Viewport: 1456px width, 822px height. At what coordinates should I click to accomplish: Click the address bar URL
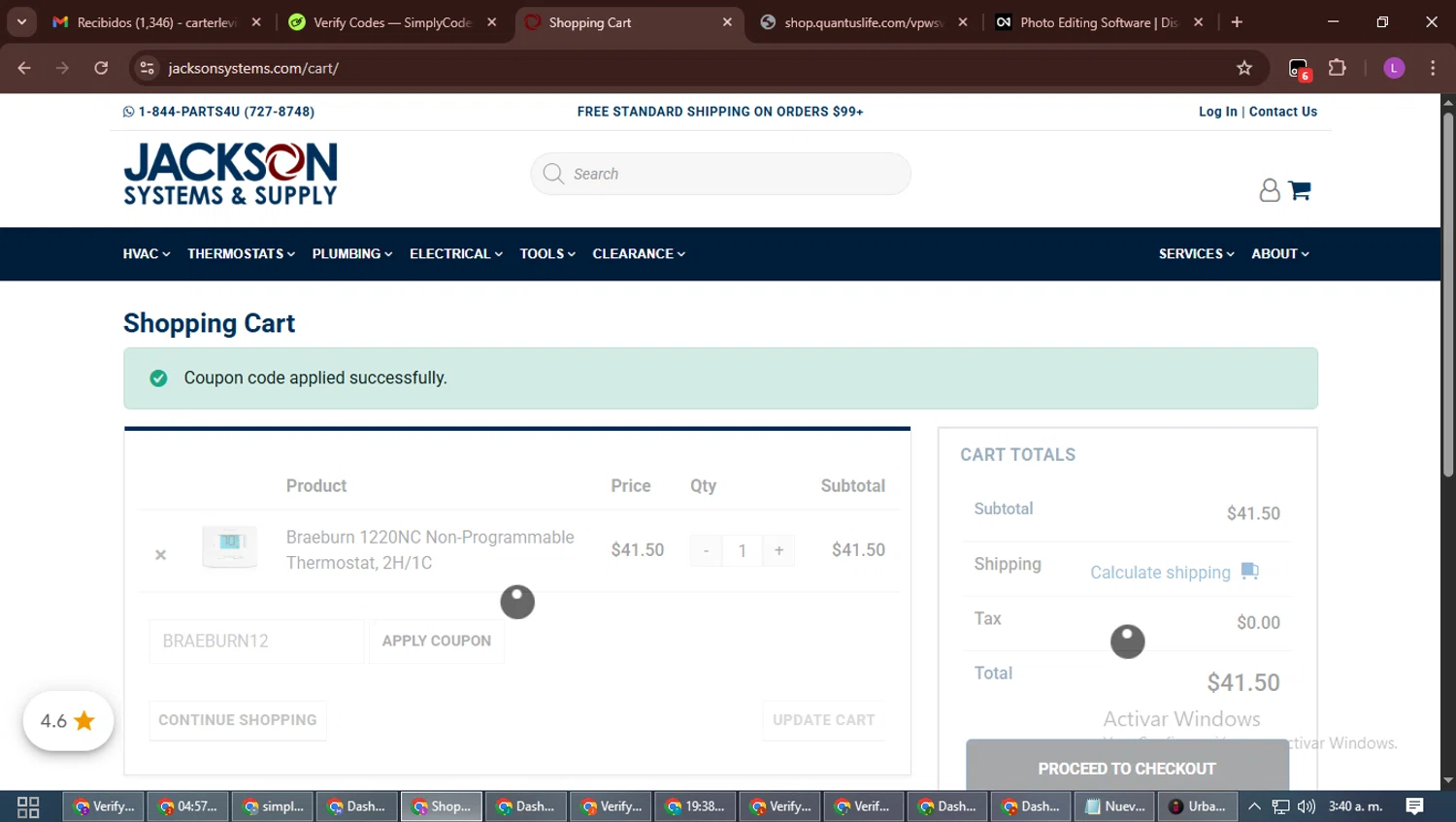pos(253,68)
